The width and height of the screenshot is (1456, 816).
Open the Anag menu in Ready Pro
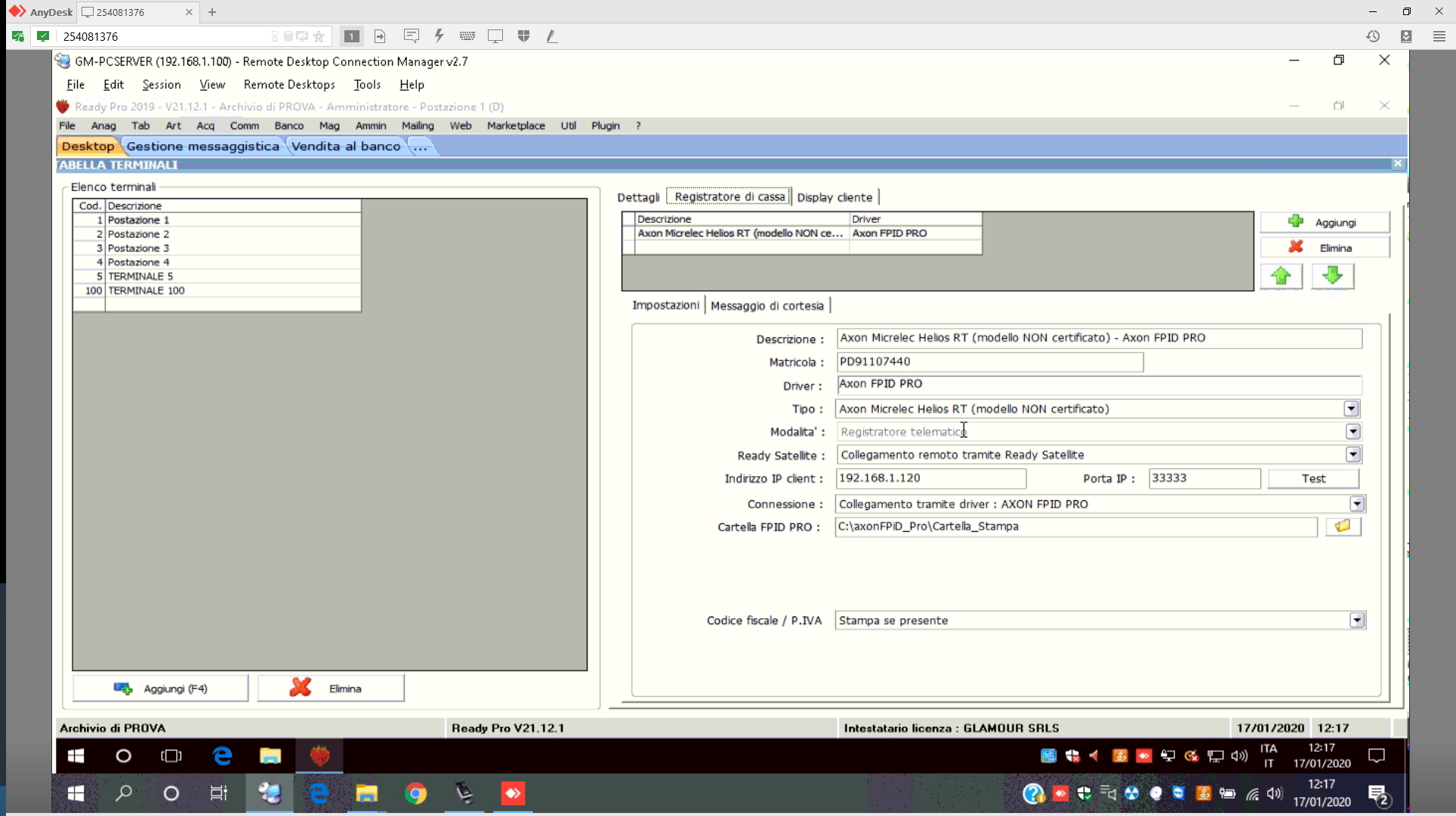coord(103,125)
